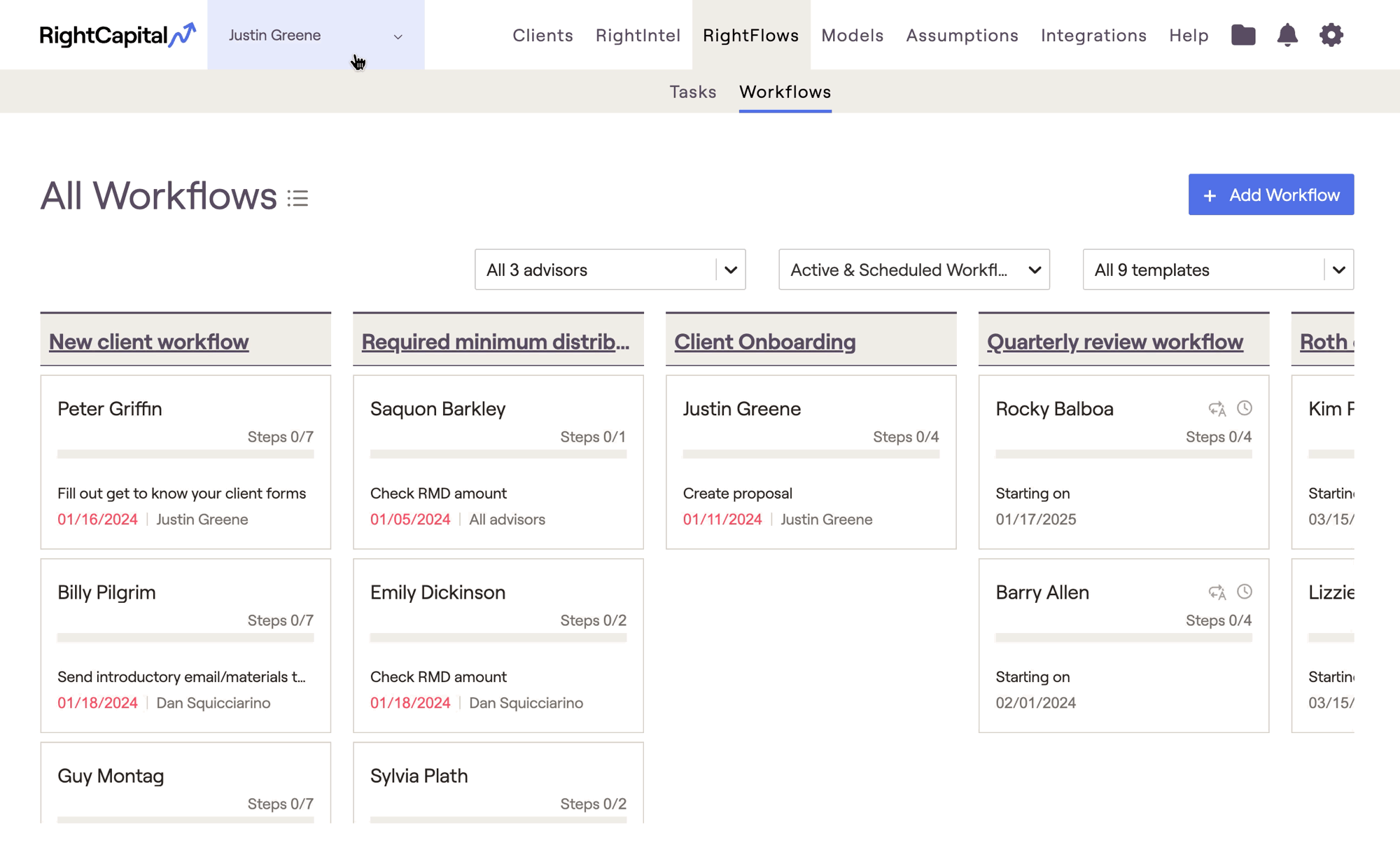1400x857 pixels.
Task: Open the Rocky Balboa workflow card
Action: click(1123, 462)
